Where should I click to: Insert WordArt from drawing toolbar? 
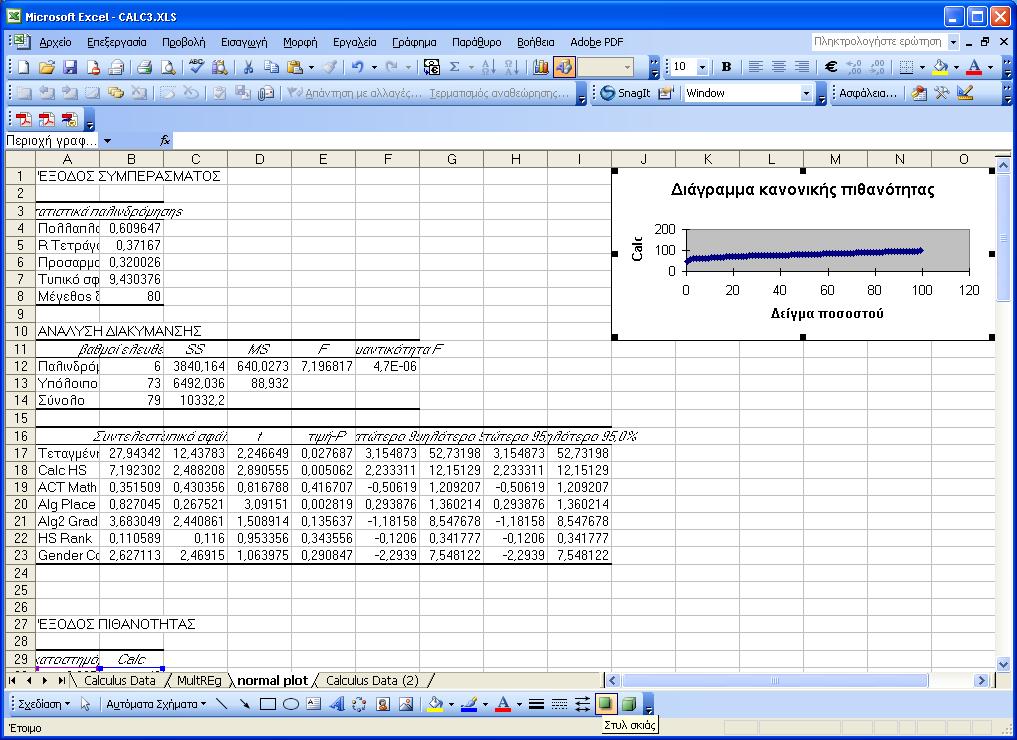[x=336, y=704]
